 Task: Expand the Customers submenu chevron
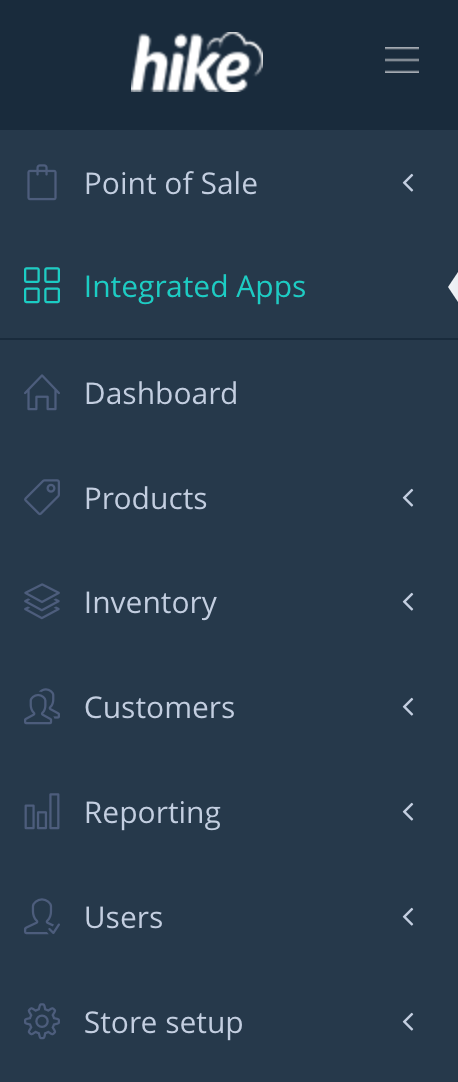tap(408, 707)
